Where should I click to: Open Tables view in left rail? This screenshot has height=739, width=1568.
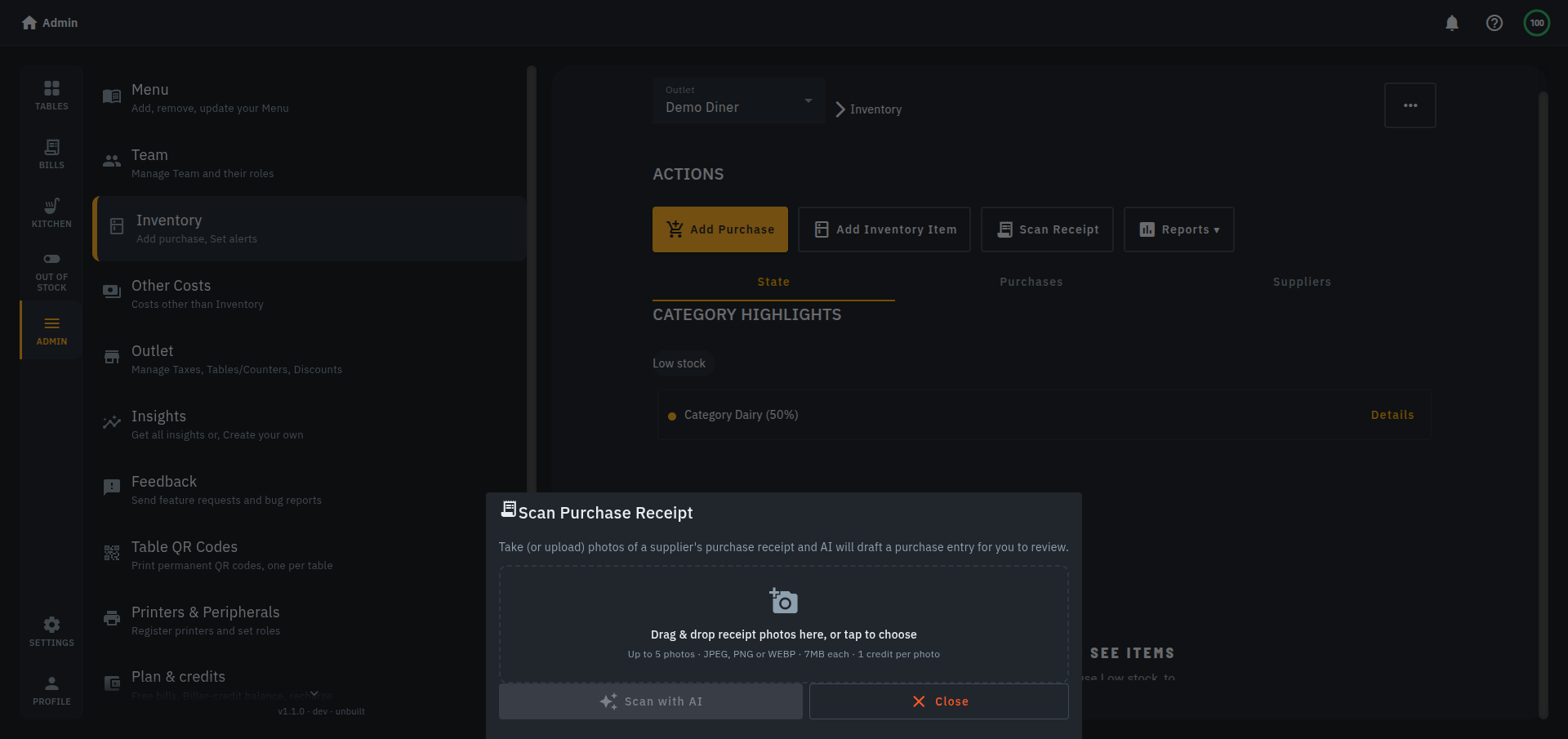(51, 95)
